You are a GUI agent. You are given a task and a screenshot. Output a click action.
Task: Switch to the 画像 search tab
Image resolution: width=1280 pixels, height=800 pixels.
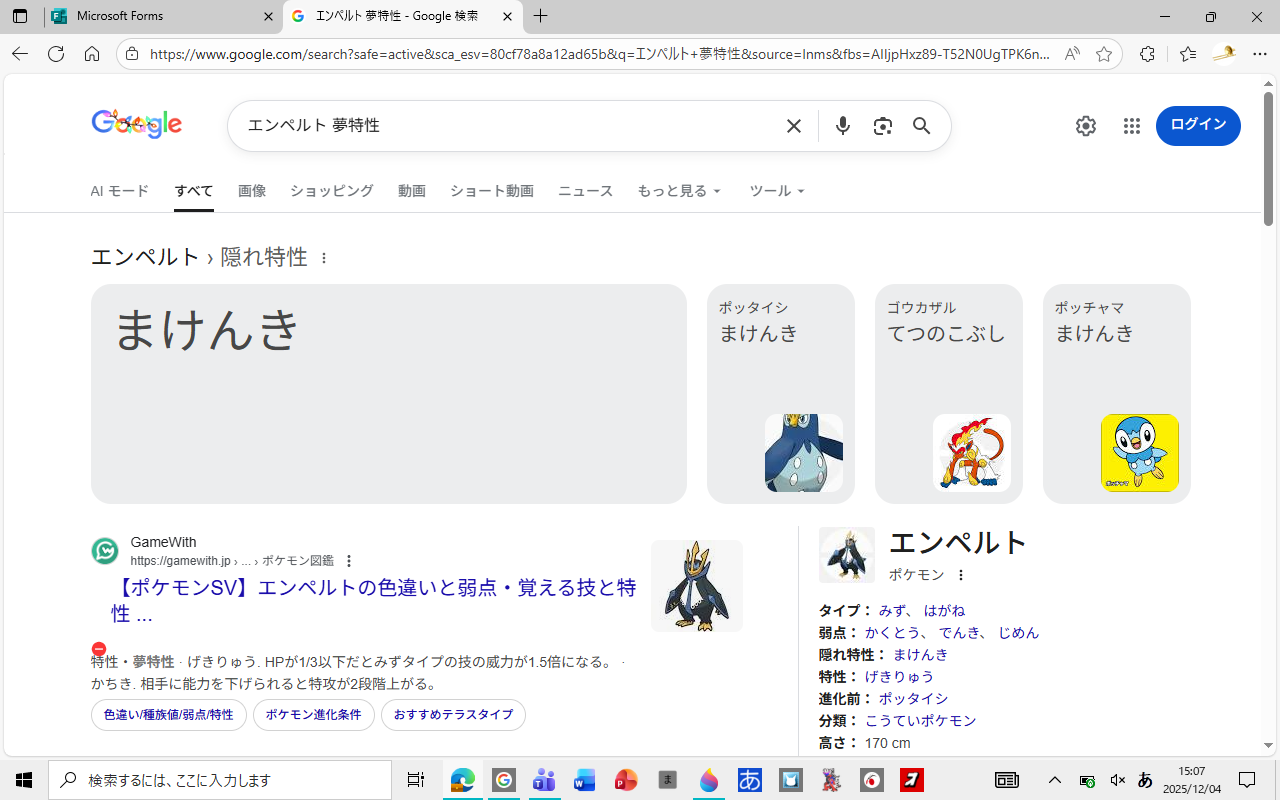[x=252, y=191]
